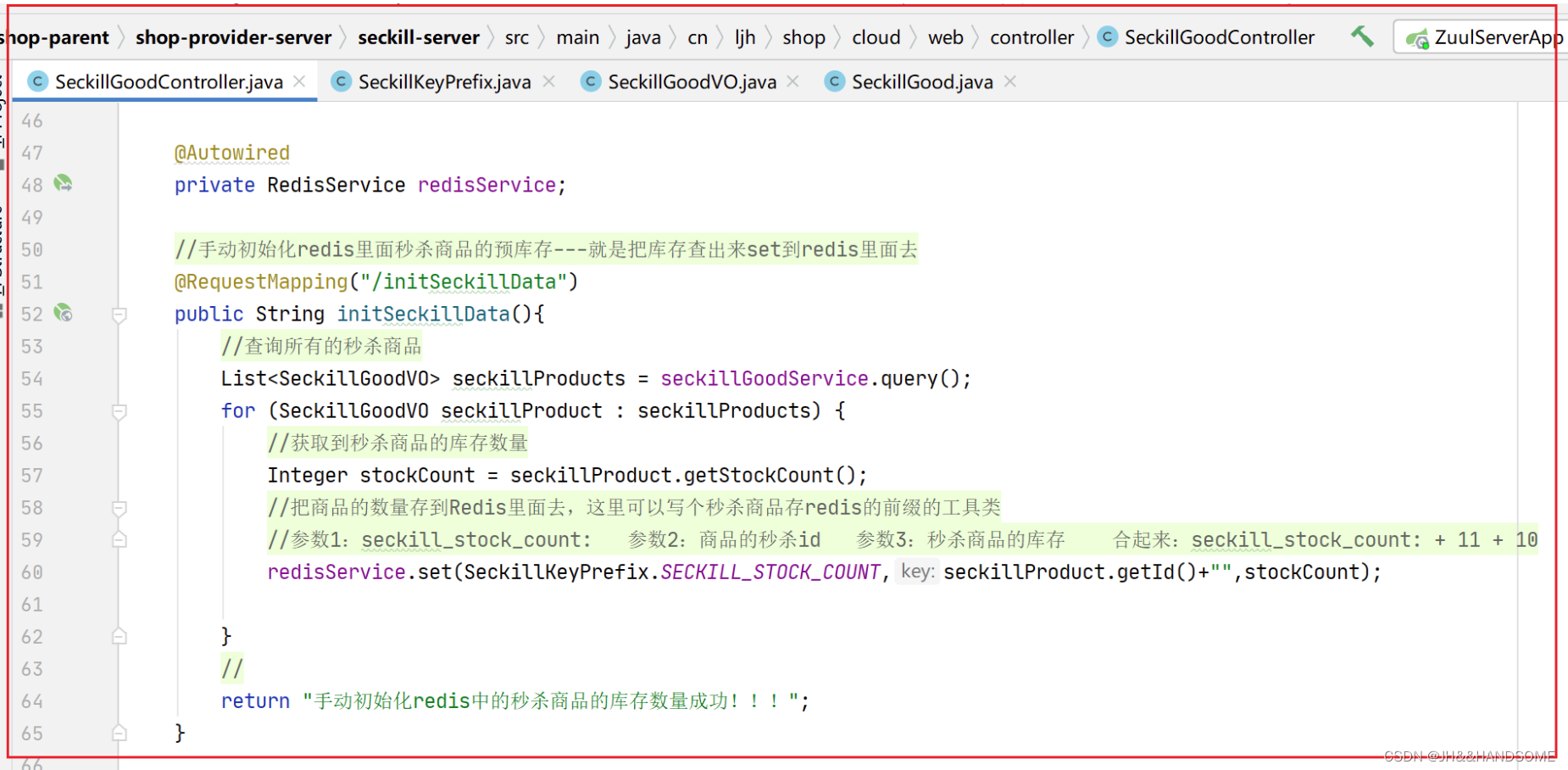Open shop-provider-server in the breadcrumb
Image resolution: width=1568 pixels, height=770 pixels.
tap(233, 37)
